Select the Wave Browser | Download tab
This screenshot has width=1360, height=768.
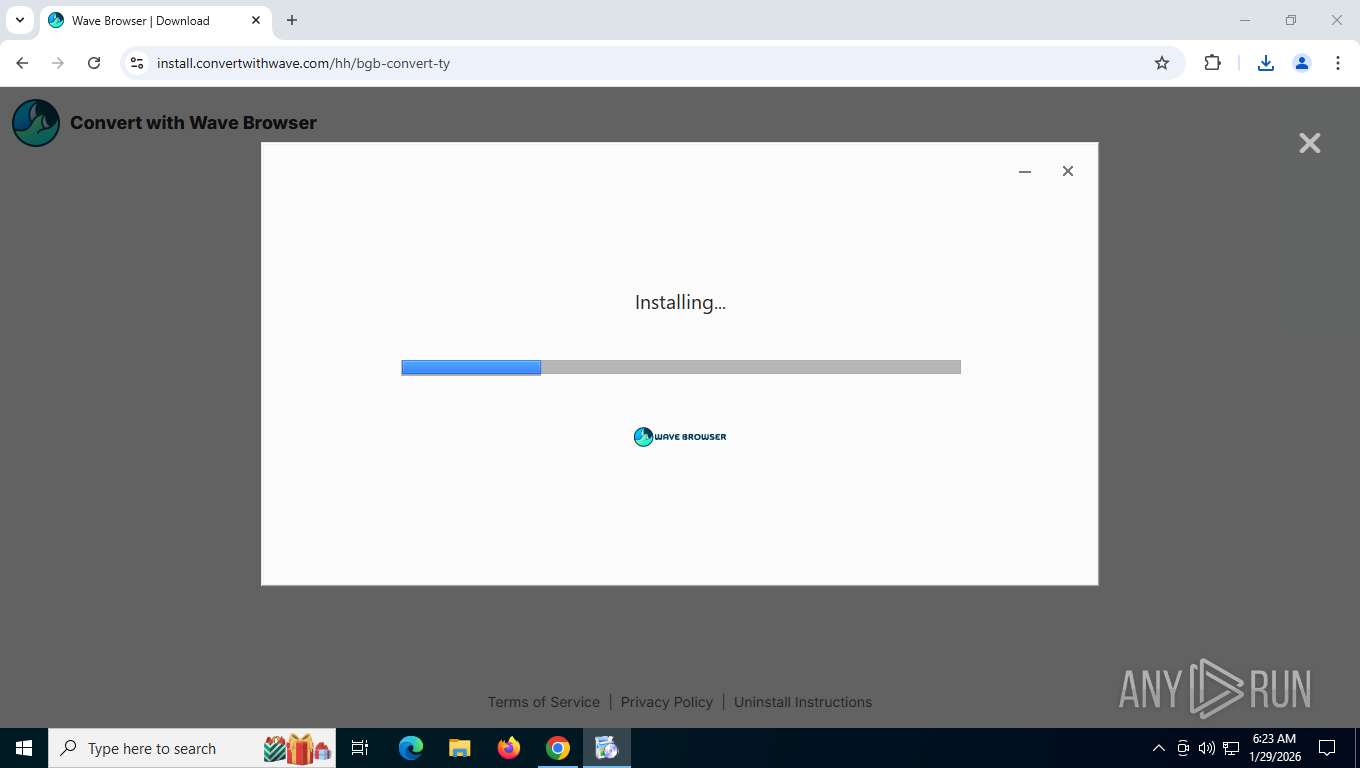pyautogui.click(x=156, y=21)
